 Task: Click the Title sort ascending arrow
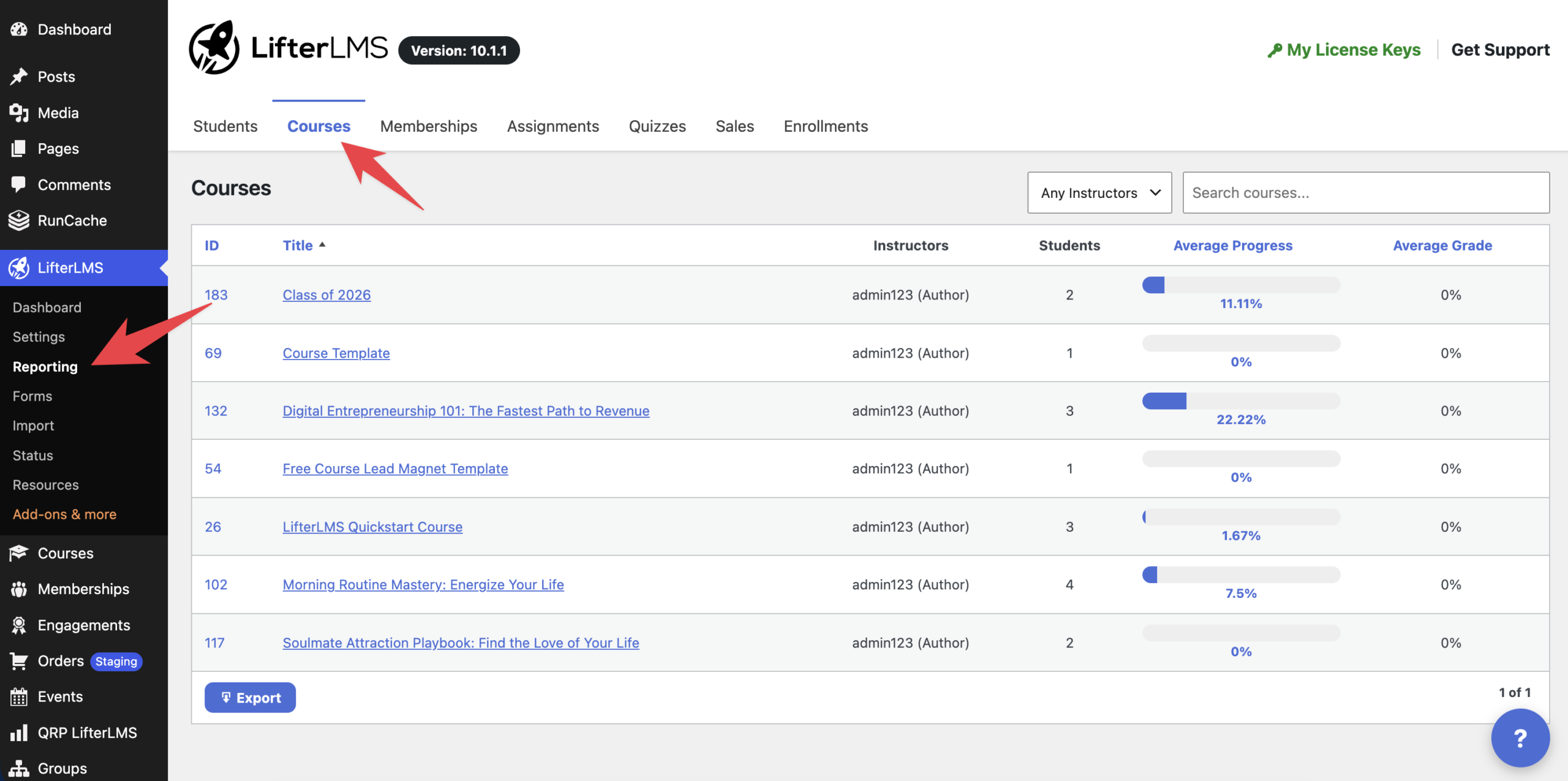(x=322, y=244)
